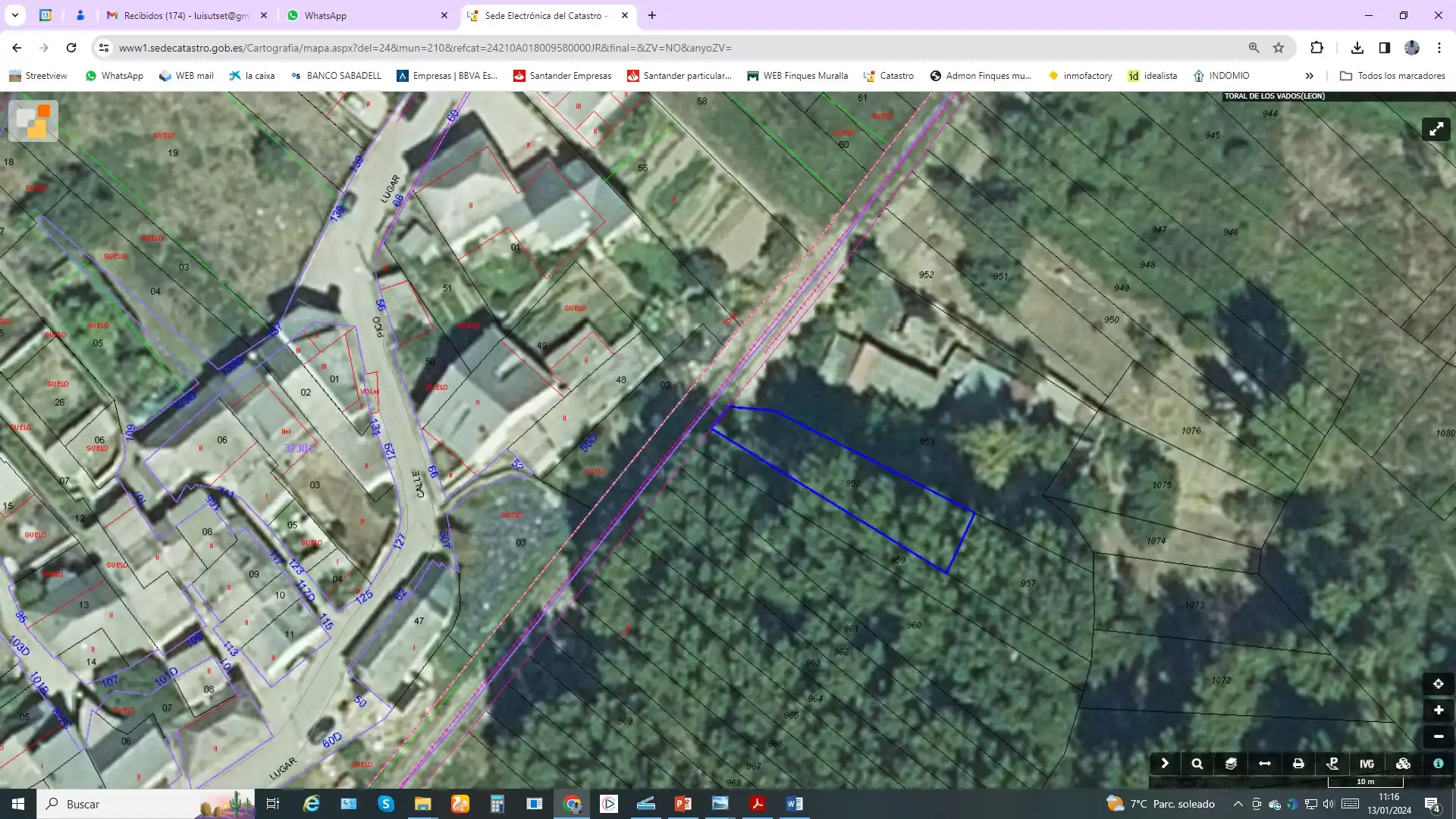The height and width of the screenshot is (819, 1456).
Task: Select the parcel query P tool
Action: pyautogui.click(x=1332, y=764)
